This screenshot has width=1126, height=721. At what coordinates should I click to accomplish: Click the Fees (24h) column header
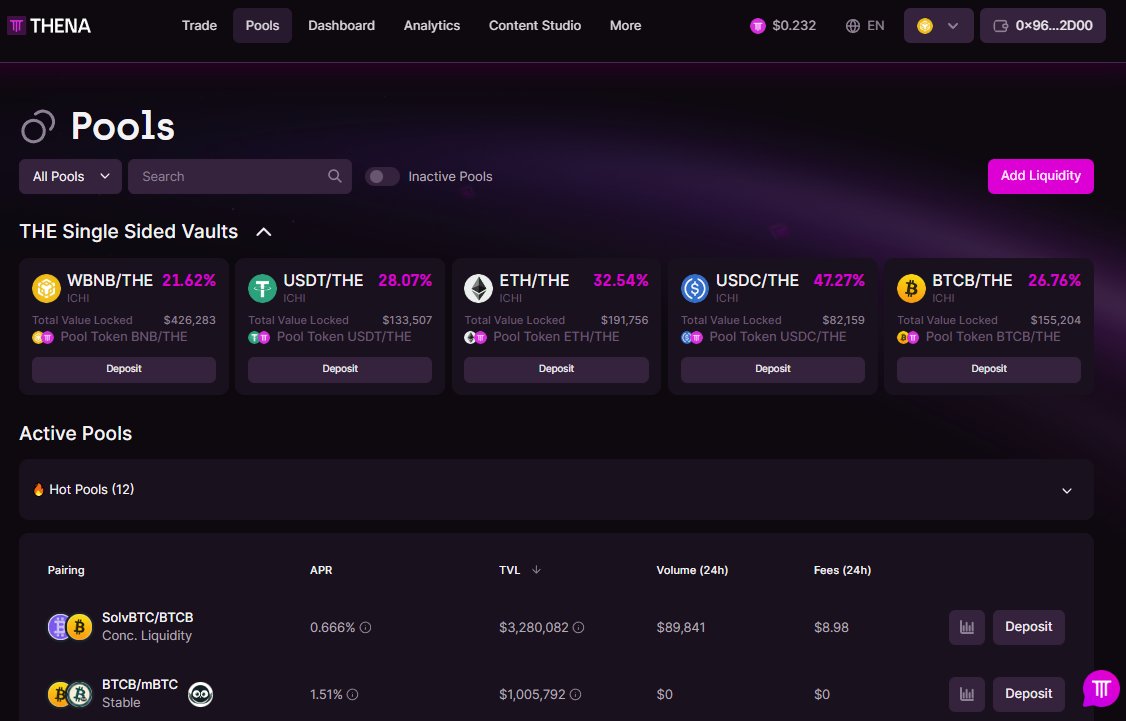point(842,570)
